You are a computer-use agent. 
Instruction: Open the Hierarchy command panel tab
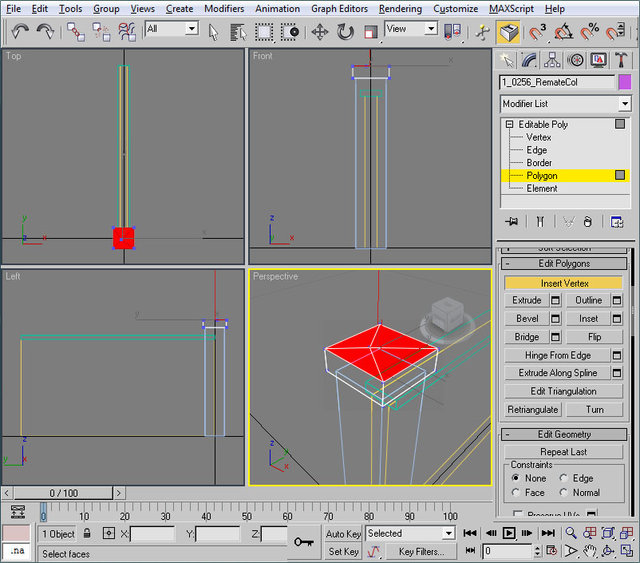pyautogui.click(x=553, y=60)
